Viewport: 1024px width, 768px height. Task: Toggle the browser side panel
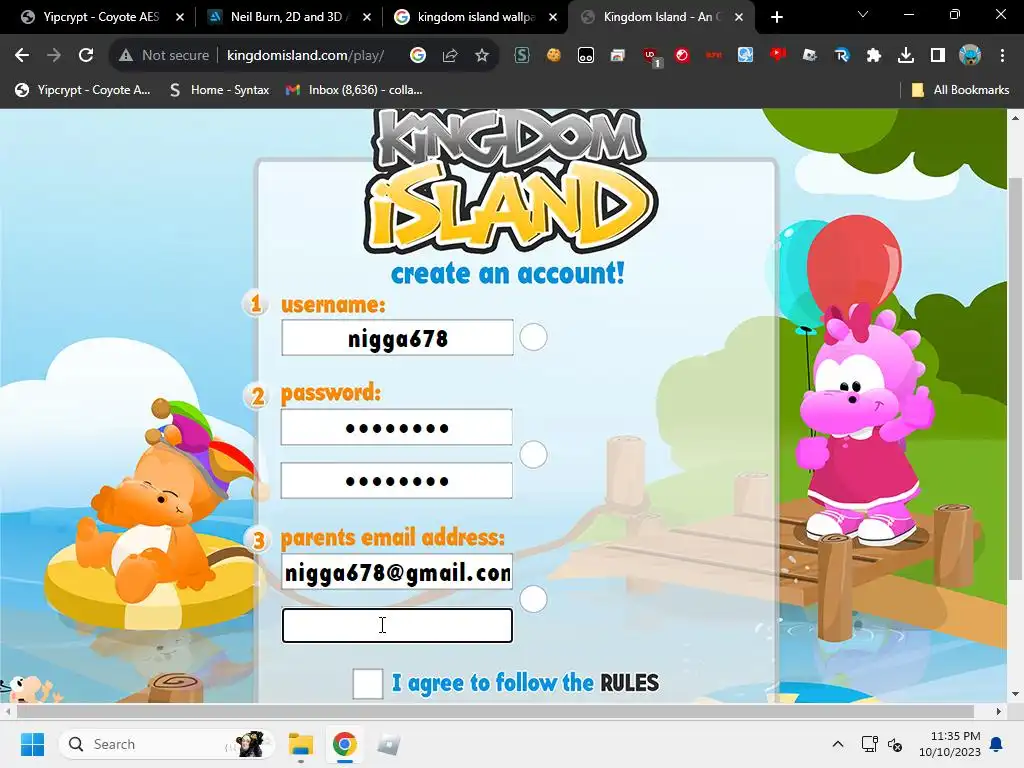(x=938, y=56)
